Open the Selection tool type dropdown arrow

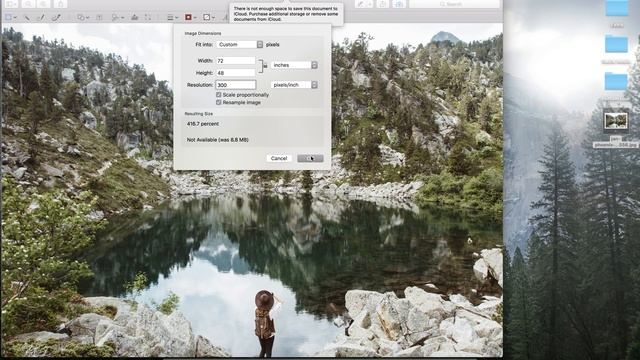coord(15,18)
